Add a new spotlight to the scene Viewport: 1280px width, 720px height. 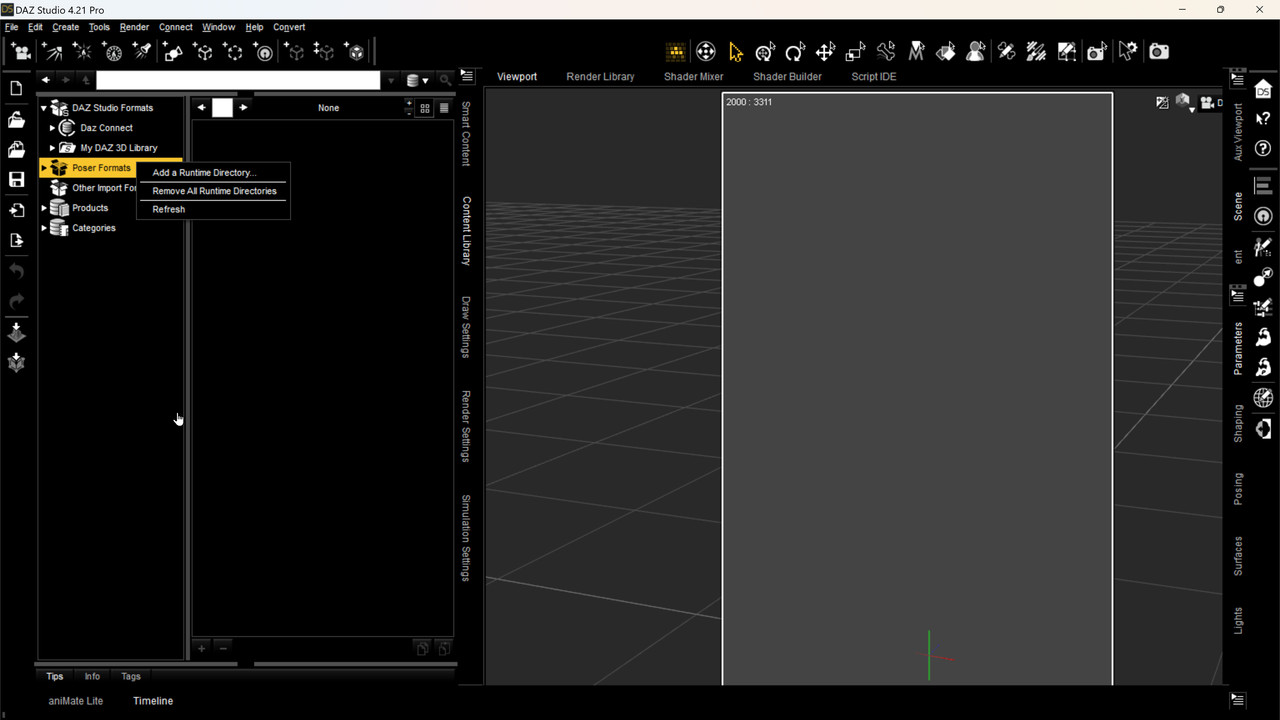click(142, 52)
